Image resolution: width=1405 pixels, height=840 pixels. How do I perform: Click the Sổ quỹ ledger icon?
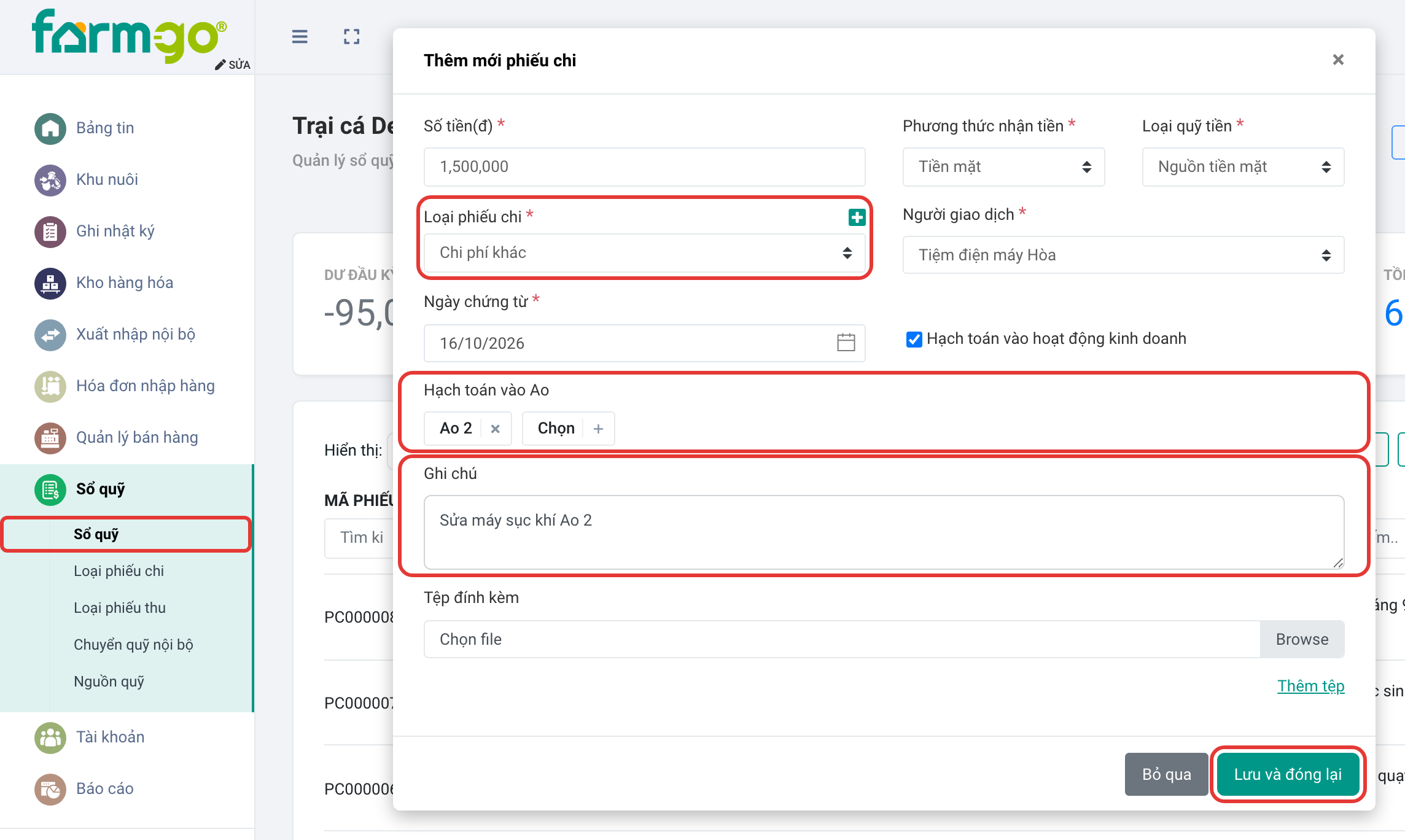coord(50,489)
